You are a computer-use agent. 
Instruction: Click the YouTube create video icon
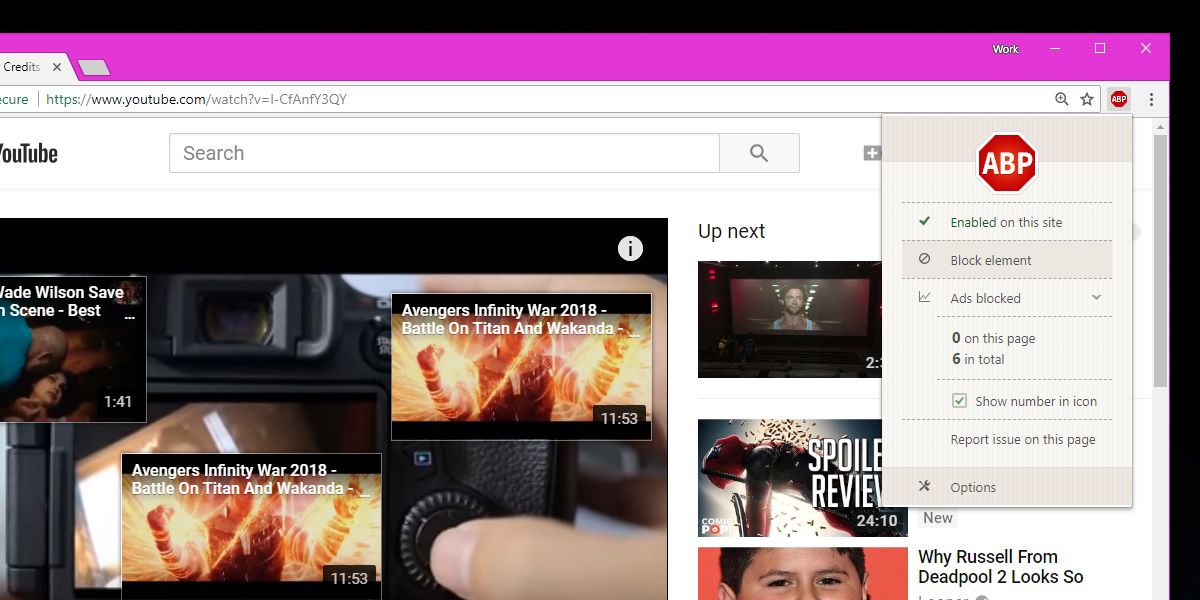(x=872, y=153)
